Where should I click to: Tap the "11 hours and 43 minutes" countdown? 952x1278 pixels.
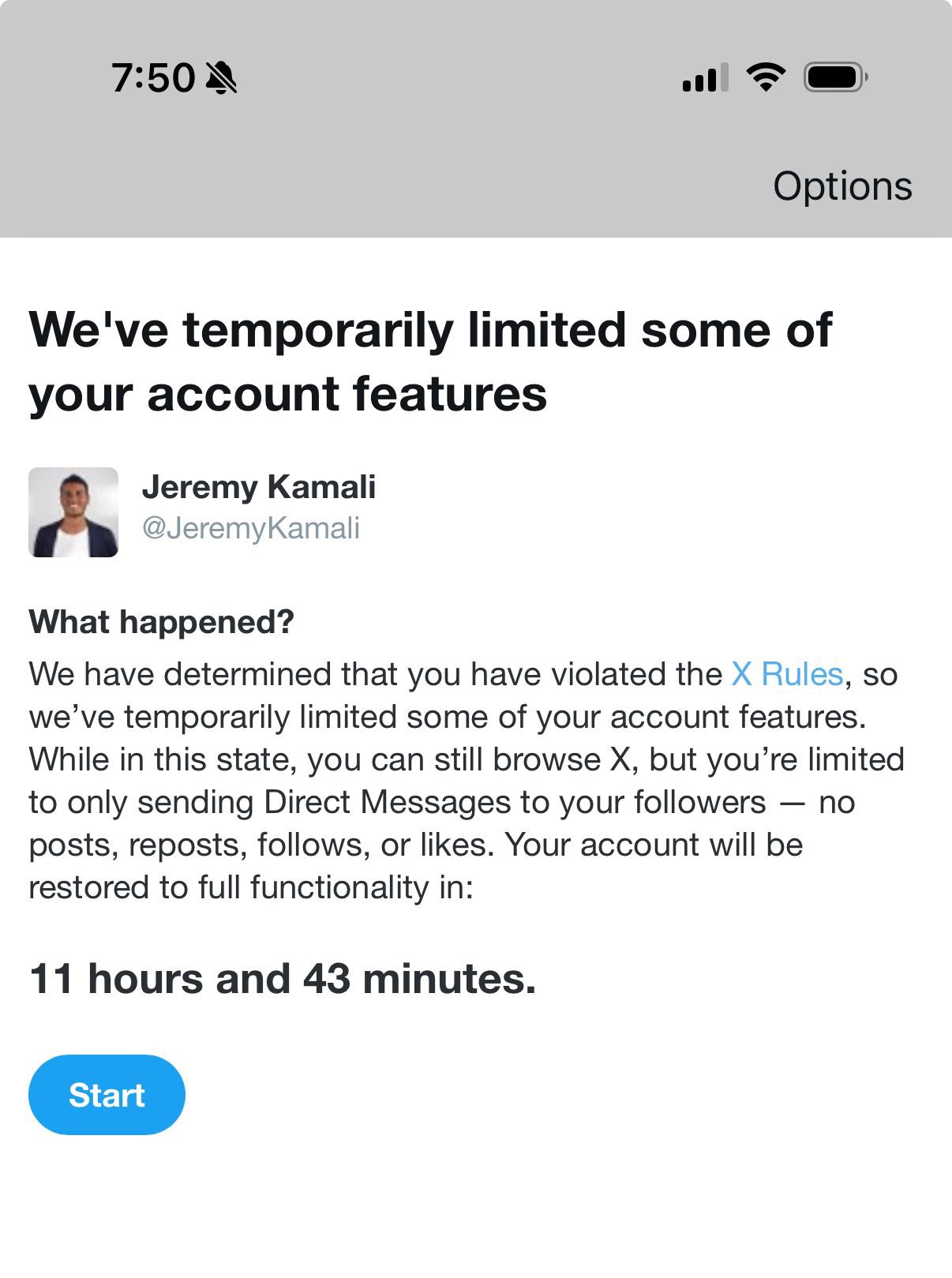[x=283, y=979]
